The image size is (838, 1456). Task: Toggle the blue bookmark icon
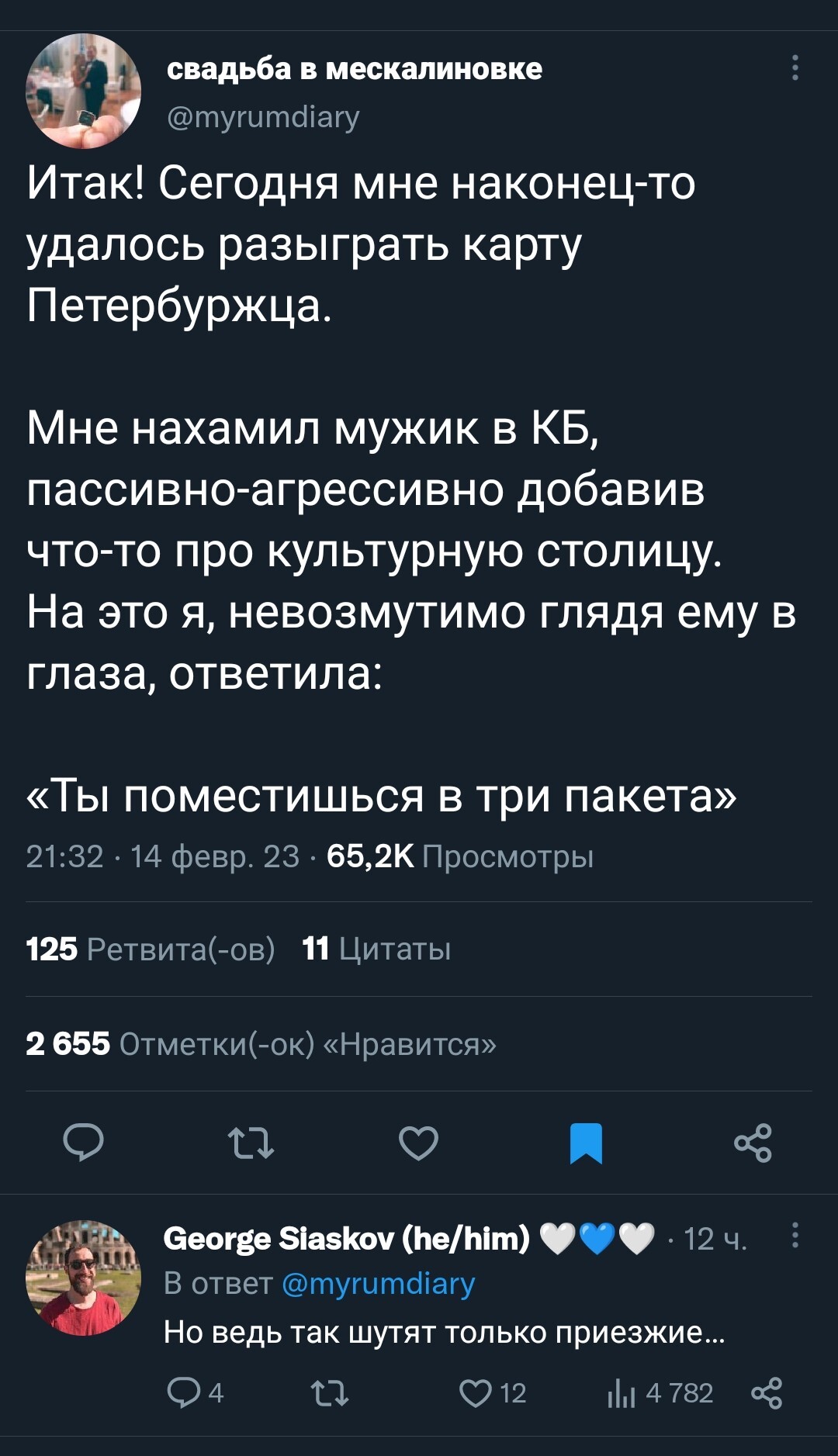pyautogui.click(x=586, y=1143)
